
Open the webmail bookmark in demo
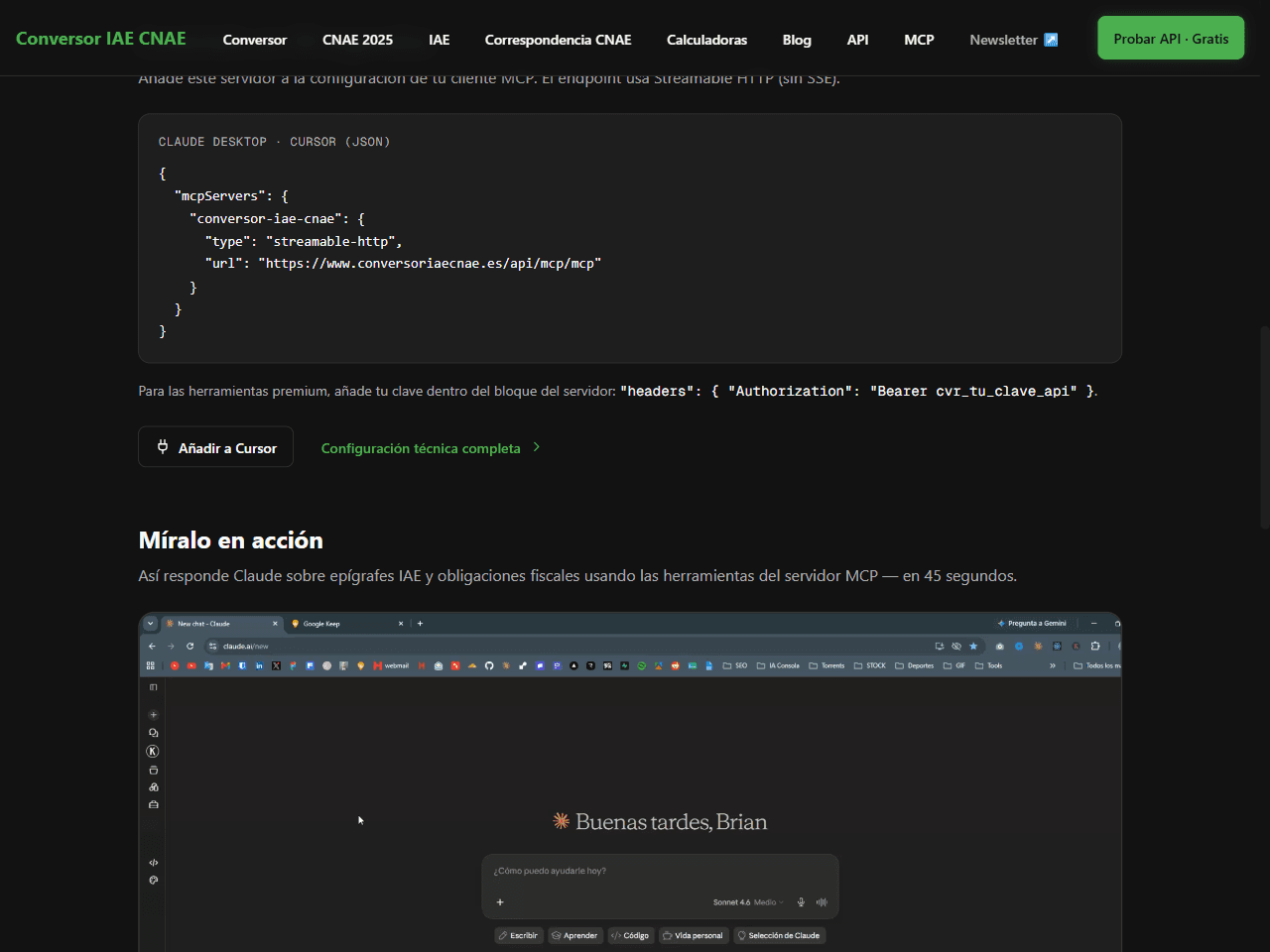(x=391, y=665)
